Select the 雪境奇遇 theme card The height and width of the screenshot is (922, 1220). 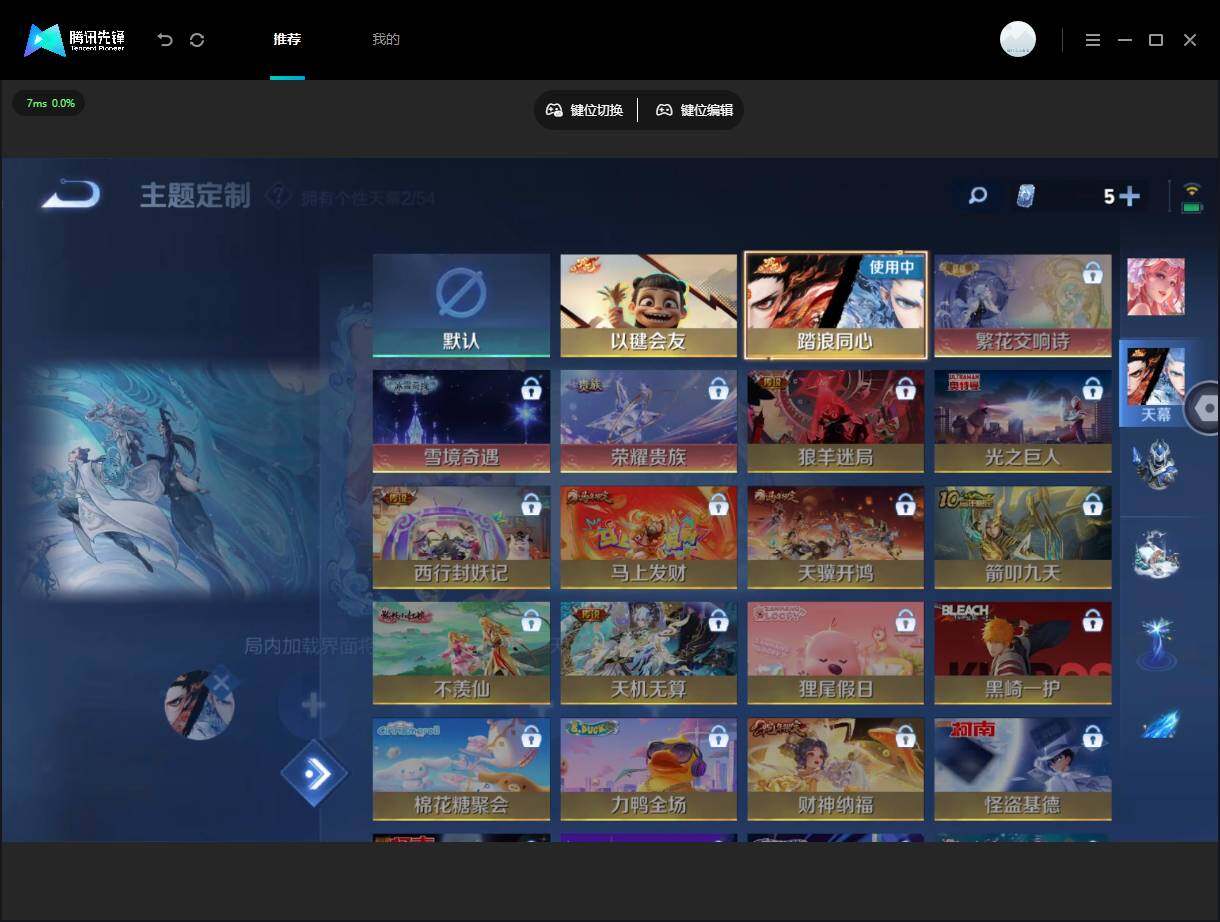coord(461,421)
